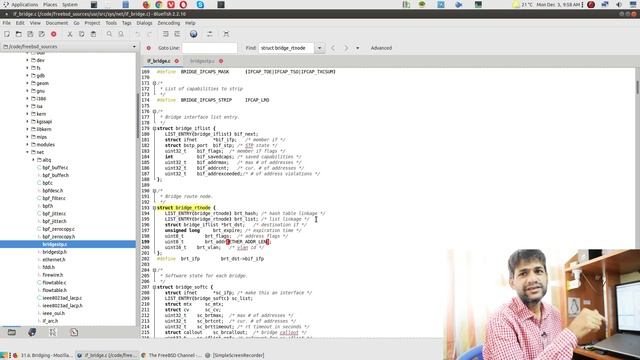
Task: Expand the kern folder
Action: point(27,114)
